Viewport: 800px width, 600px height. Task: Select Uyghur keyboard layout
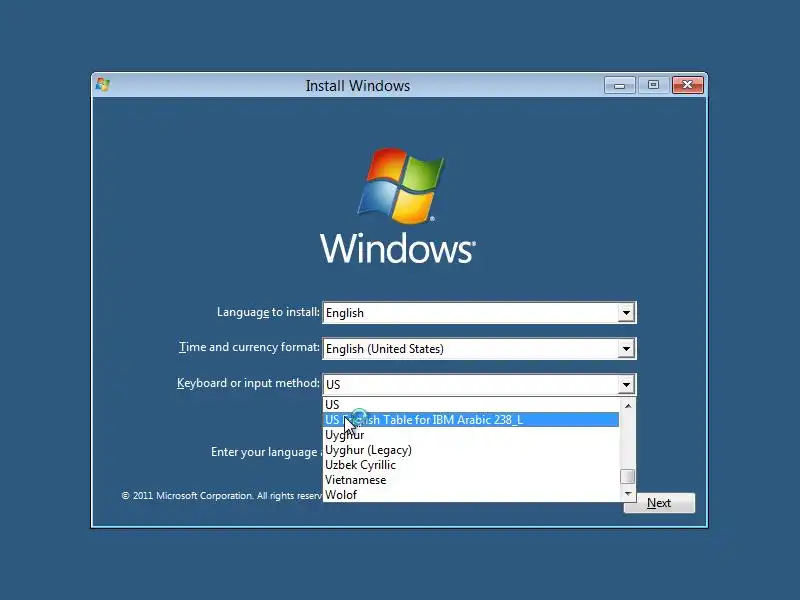(x=471, y=435)
